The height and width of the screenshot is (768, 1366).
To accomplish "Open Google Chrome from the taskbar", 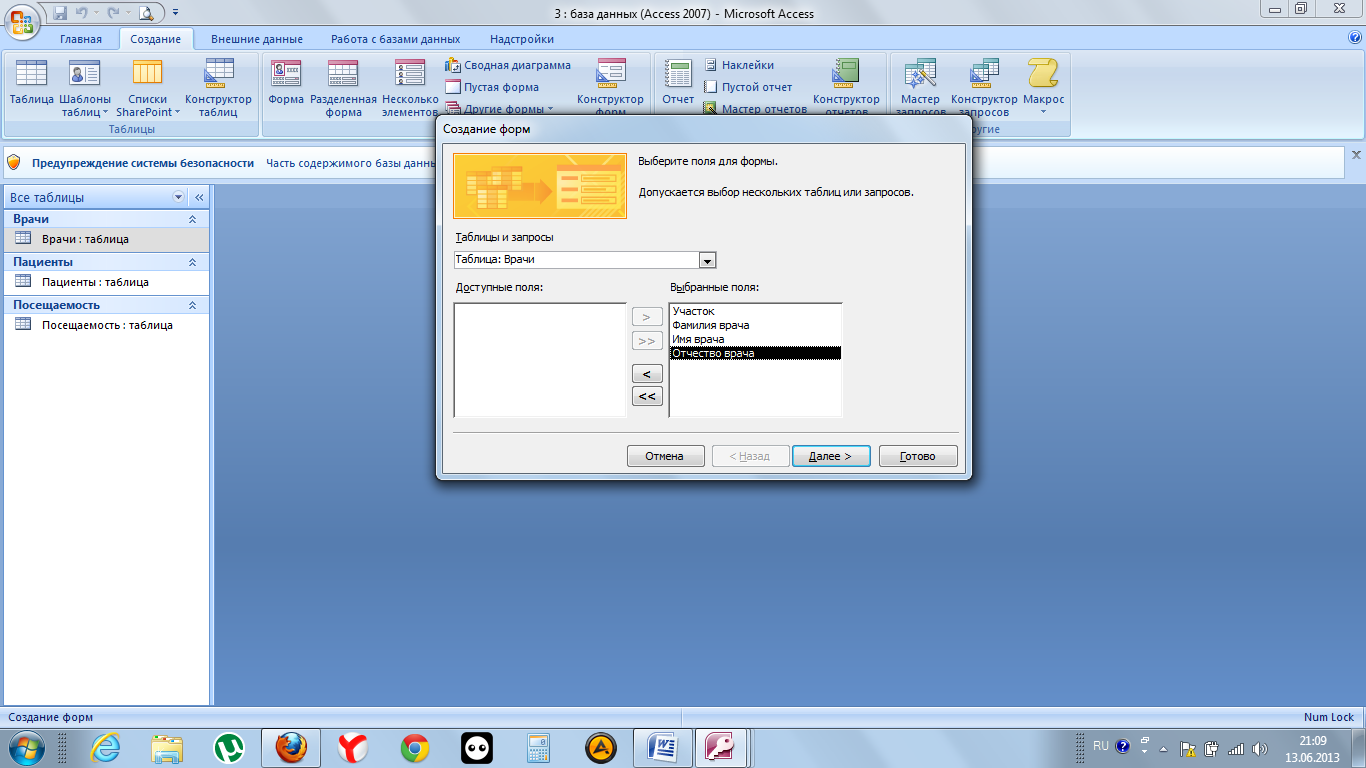I will click(415, 747).
